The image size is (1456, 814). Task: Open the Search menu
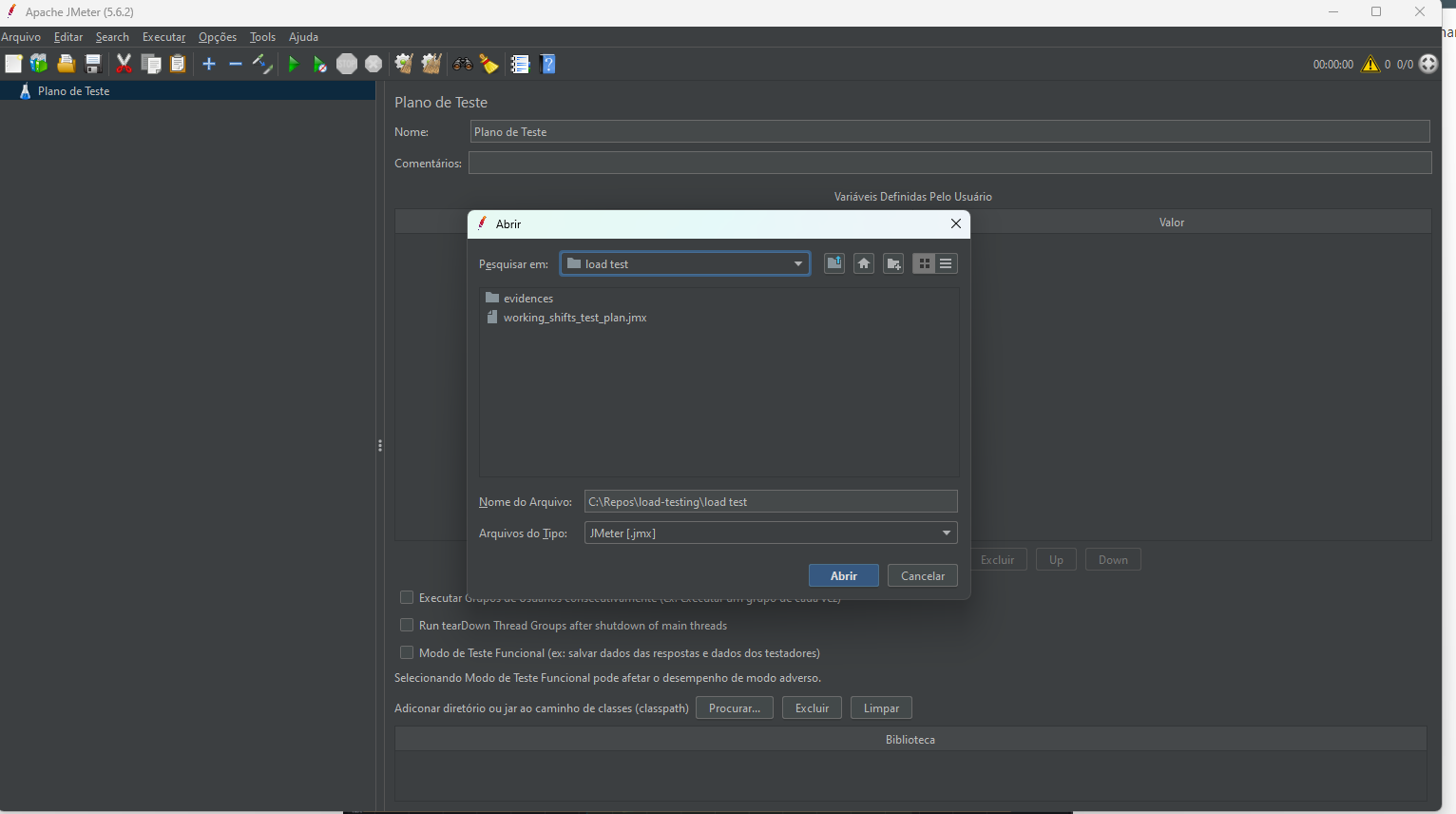(112, 37)
